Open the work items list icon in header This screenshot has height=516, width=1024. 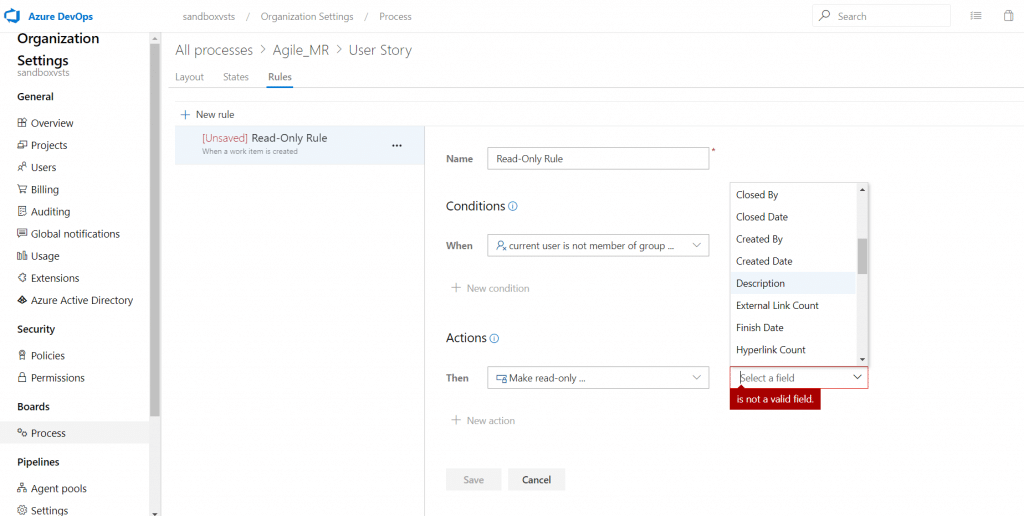(x=976, y=16)
